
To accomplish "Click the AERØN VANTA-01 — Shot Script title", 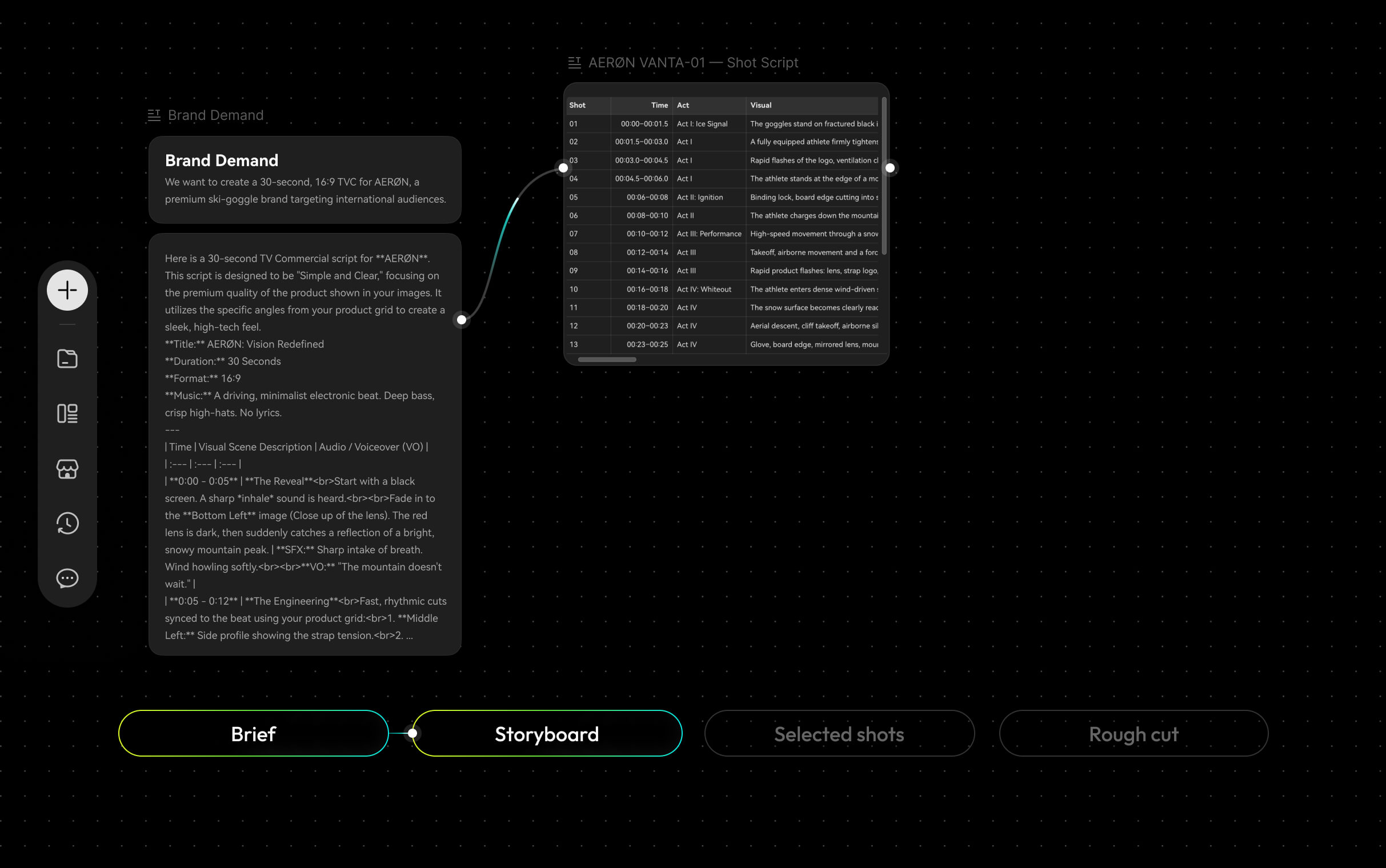I will coord(694,63).
